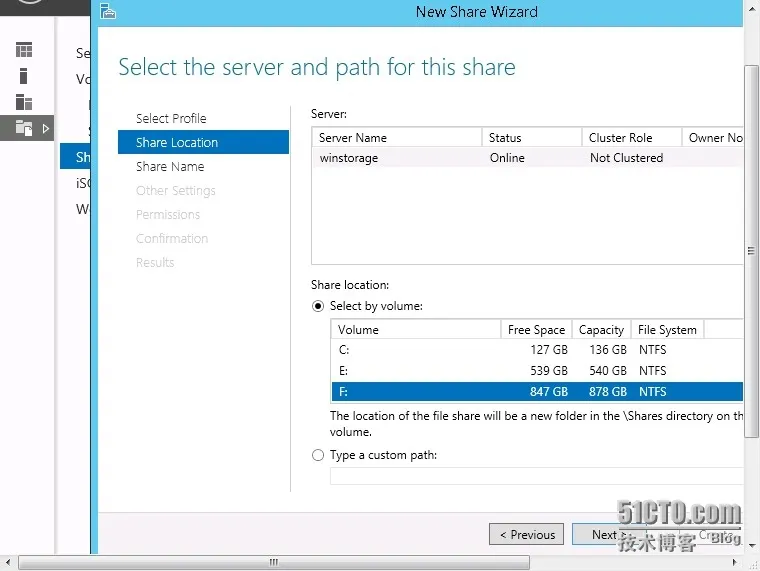Select Servers item in background navigation

click(x=83, y=53)
